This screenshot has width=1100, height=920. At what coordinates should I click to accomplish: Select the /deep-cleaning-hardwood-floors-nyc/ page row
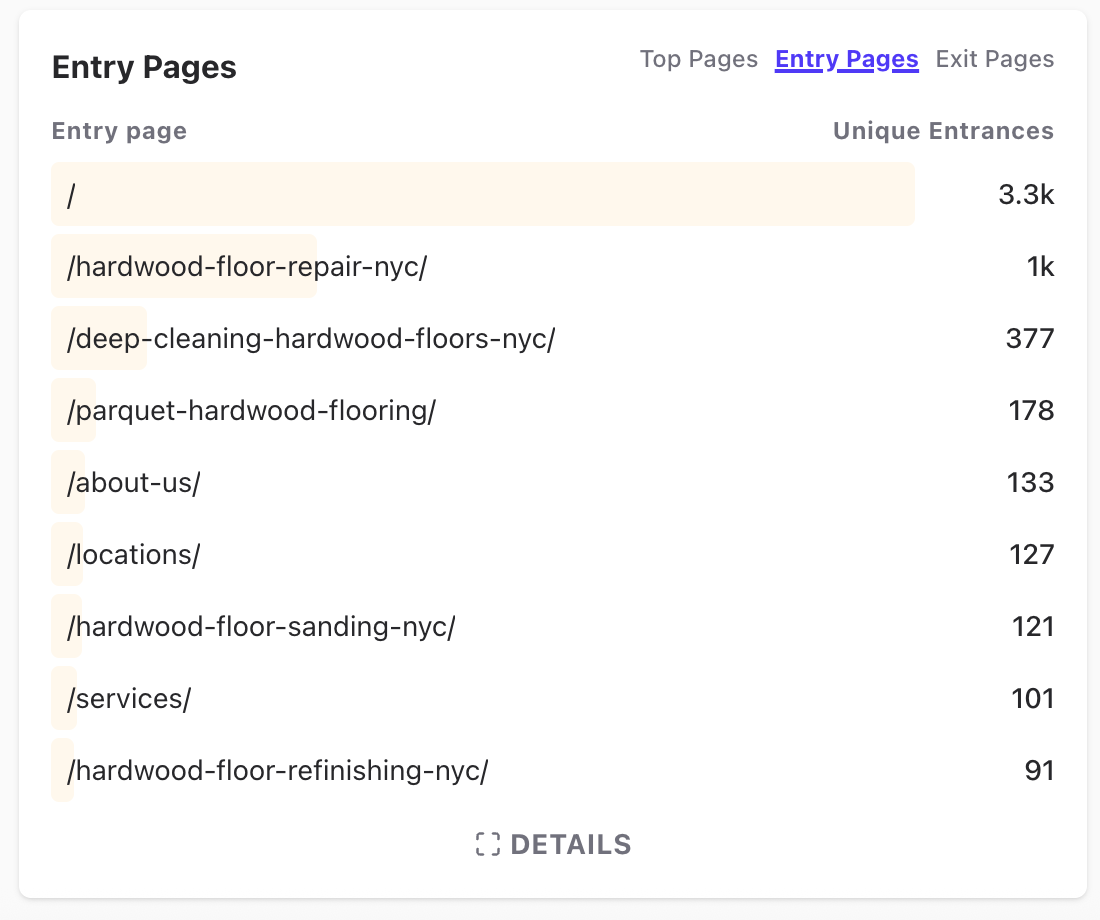(310, 339)
